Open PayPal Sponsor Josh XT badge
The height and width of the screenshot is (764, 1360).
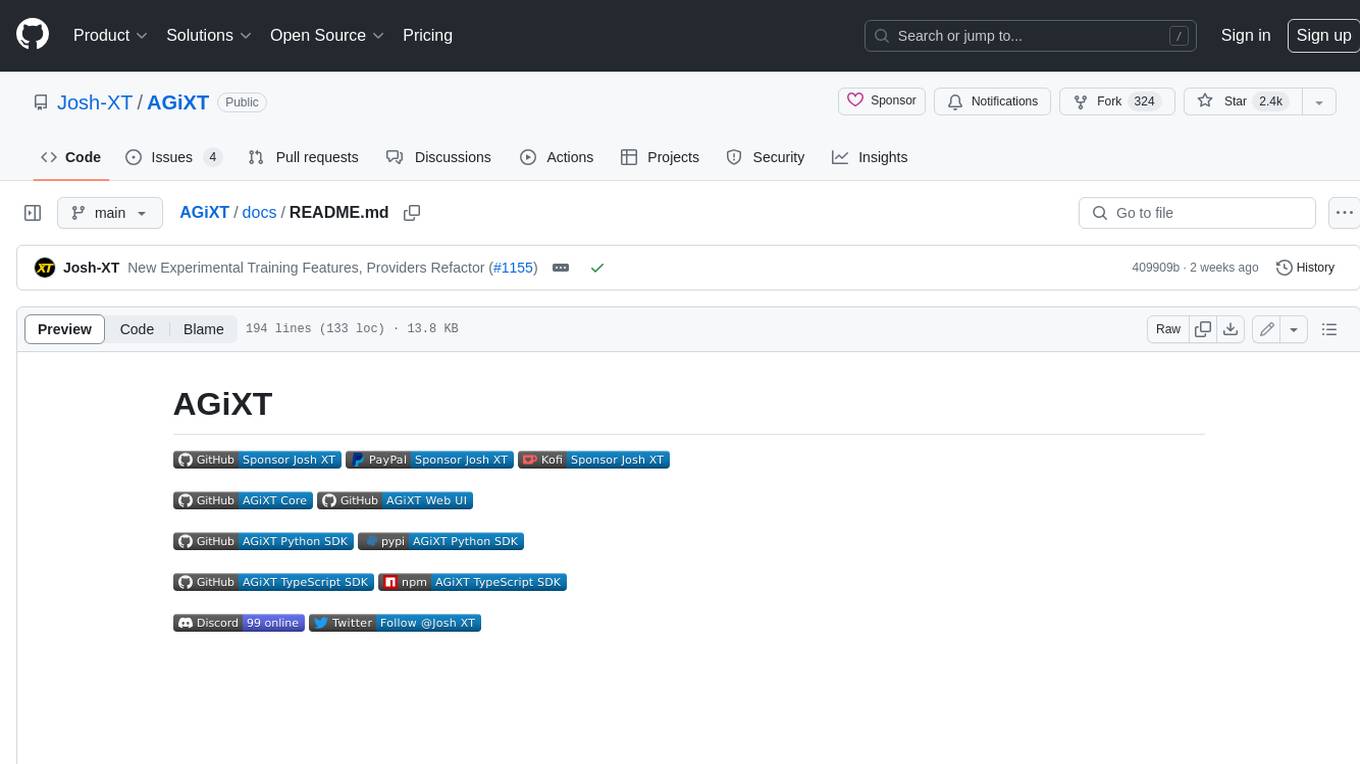[x=430, y=460]
